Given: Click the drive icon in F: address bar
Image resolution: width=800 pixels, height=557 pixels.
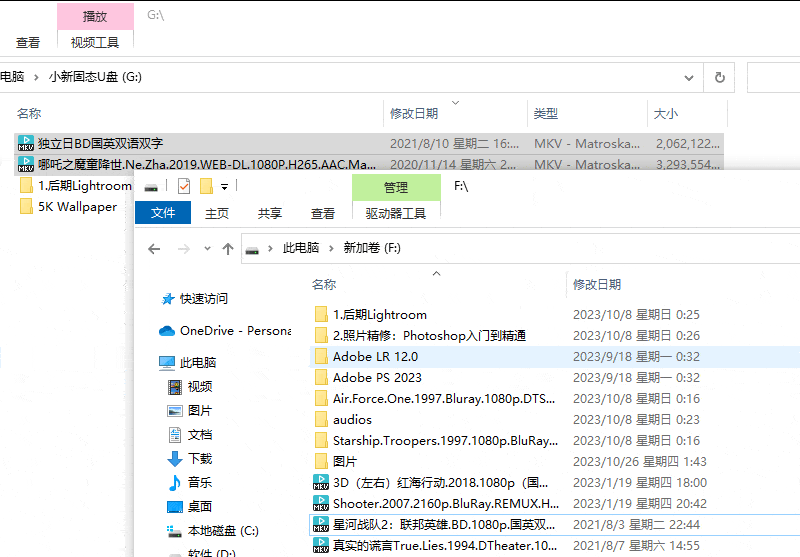Looking at the screenshot, I should point(252,250).
